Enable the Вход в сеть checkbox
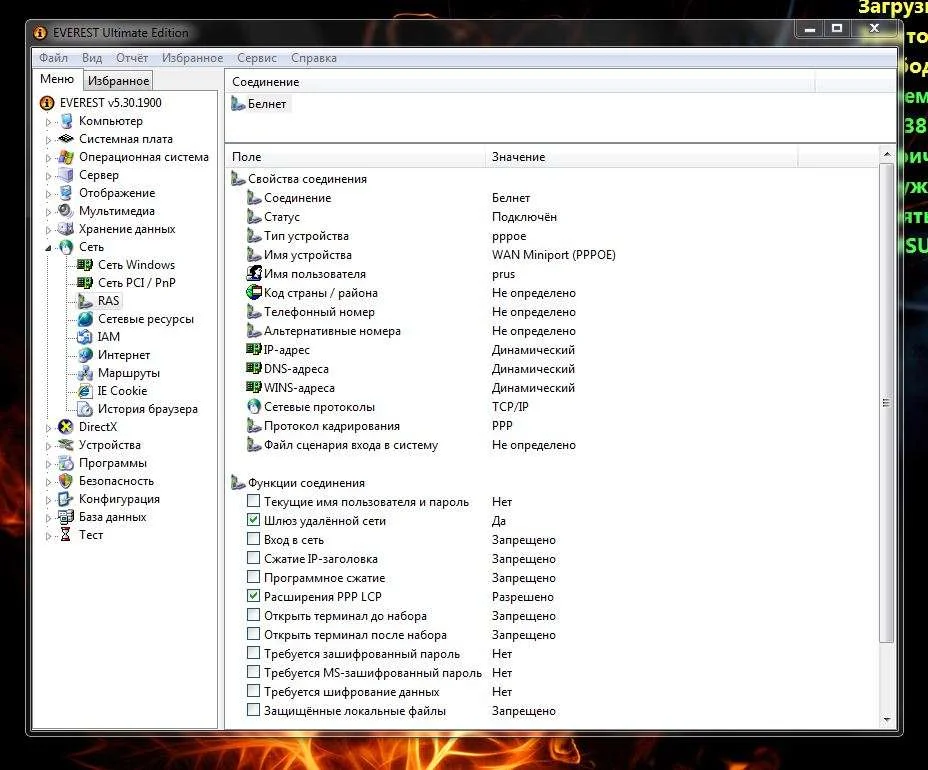The image size is (928, 770). pos(254,540)
